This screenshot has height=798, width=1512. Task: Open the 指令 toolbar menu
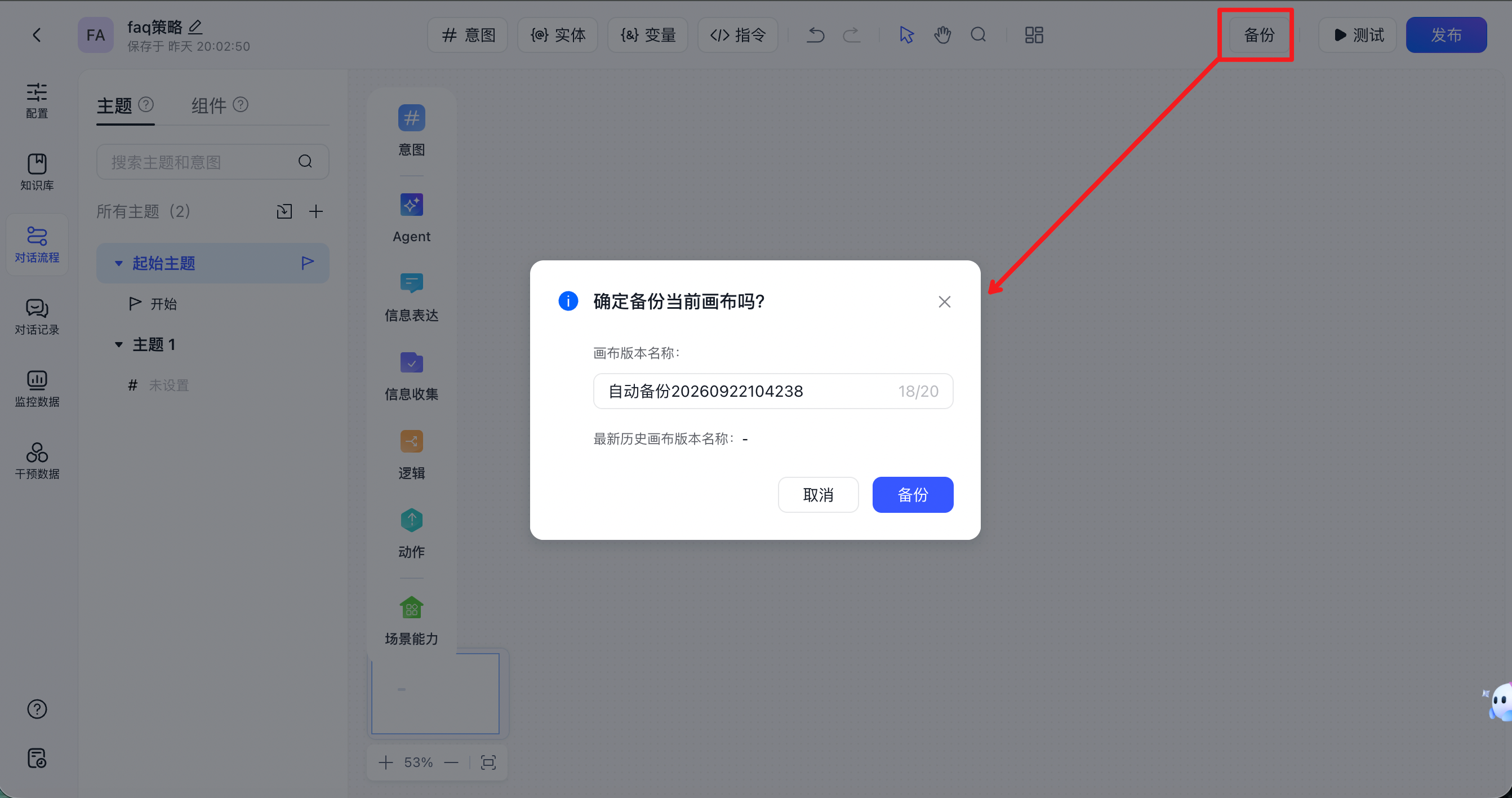[x=738, y=36]
